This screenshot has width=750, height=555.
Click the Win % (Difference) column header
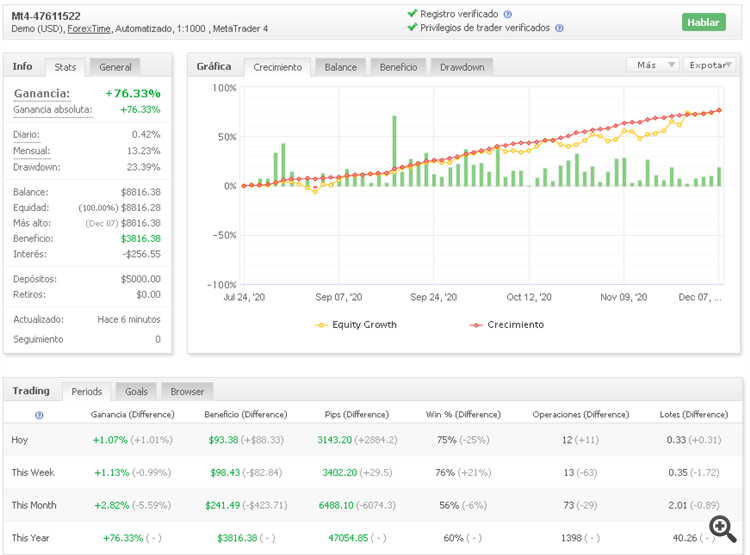click(x=463, y=415)
